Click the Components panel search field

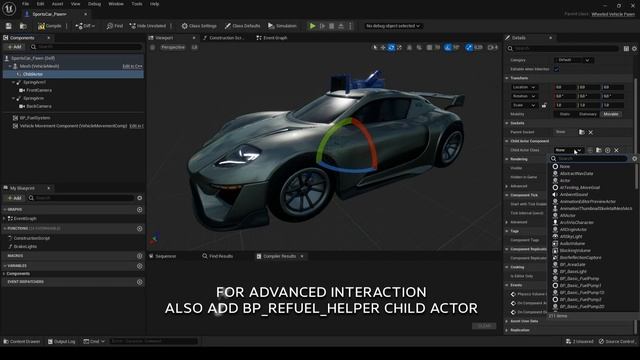click(x=86, y=47)
